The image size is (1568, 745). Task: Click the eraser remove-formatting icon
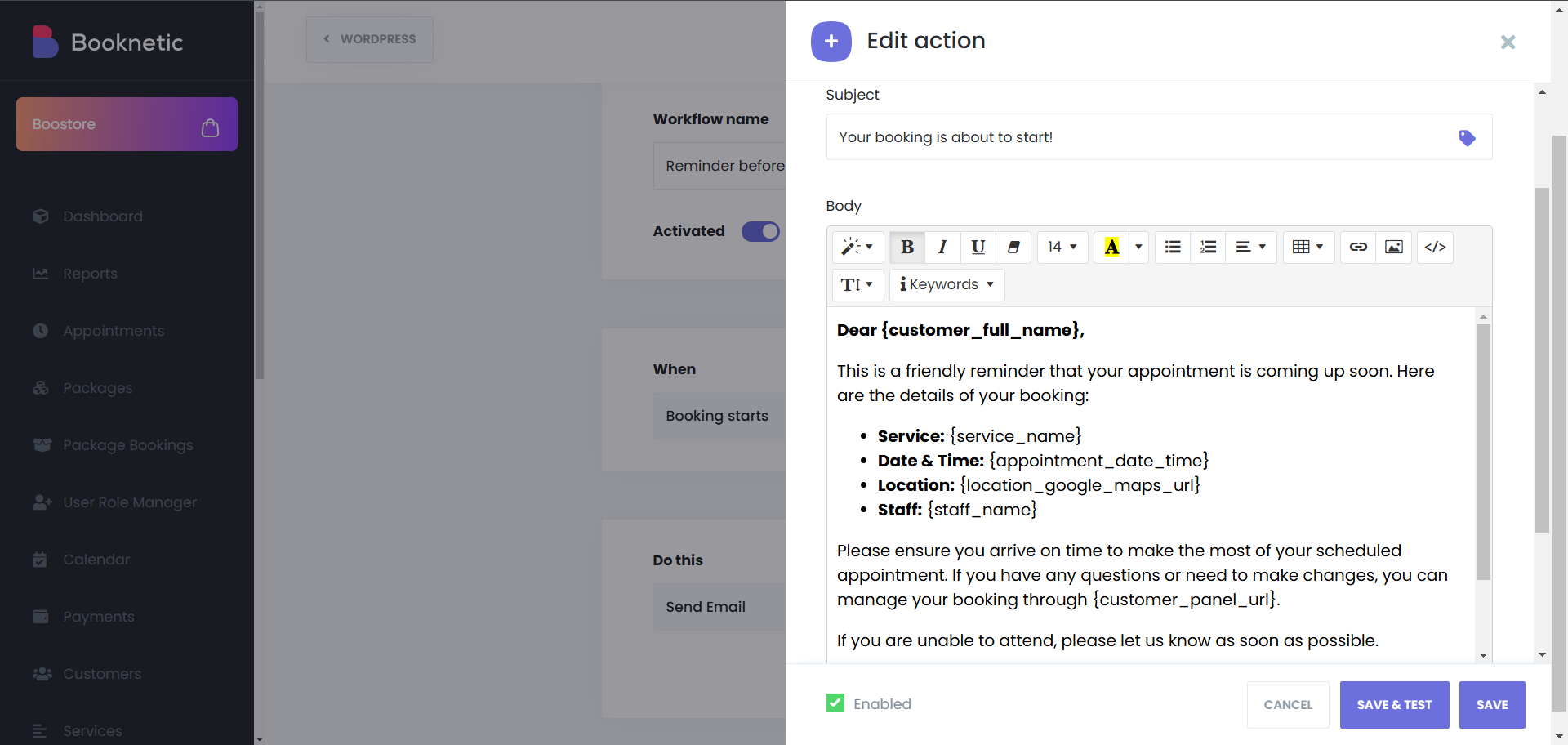1013,247
